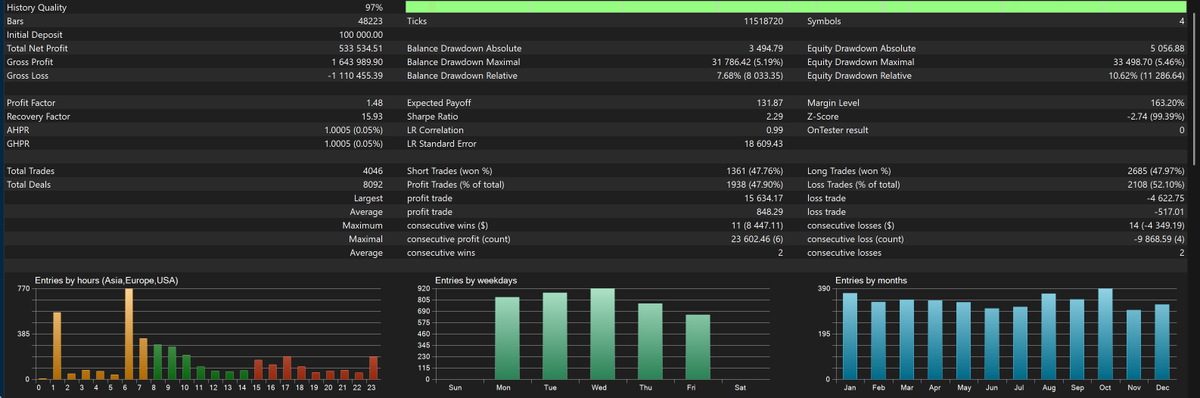Click the Dec bar in months chart
Image resolution: width=1200 pixels, height=398 pixels.
coord(1162,342)
